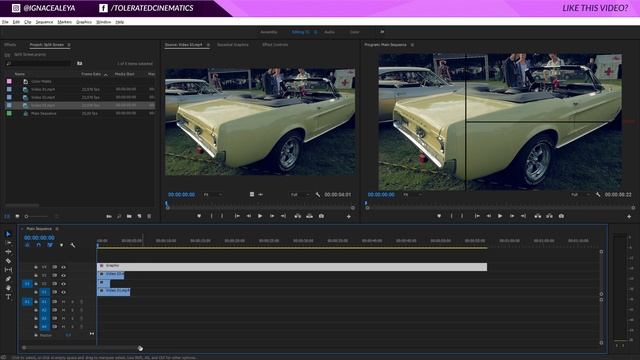
Task: Select the Razor tool
Action: click(x=8, y=261)
